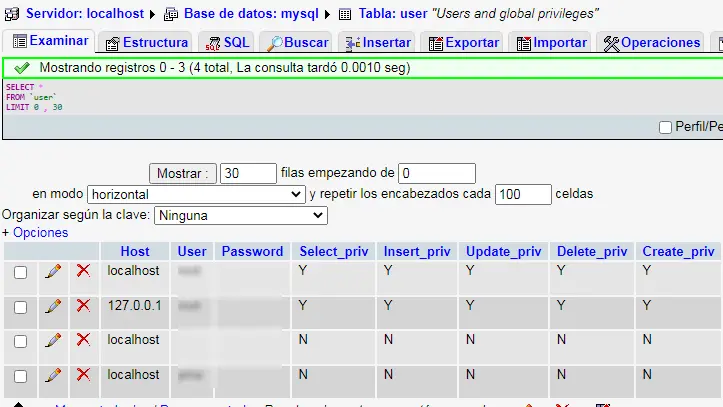Screen dimensions: 723x407
Task: Open the Estructura tab
Action: point(147,43)
